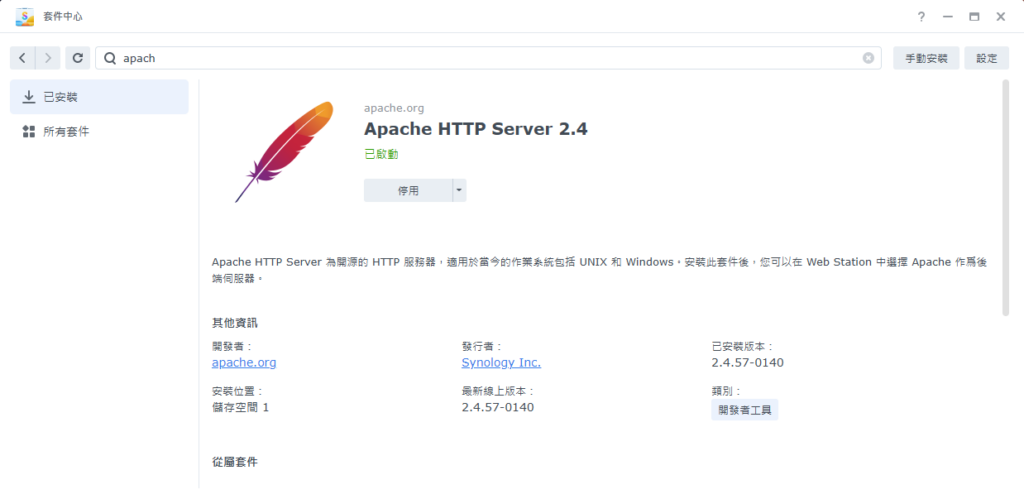The width and height of the screenshot is (1024, 499).
Task: Maximize the Package Center window
Action: tap(973, 17)
